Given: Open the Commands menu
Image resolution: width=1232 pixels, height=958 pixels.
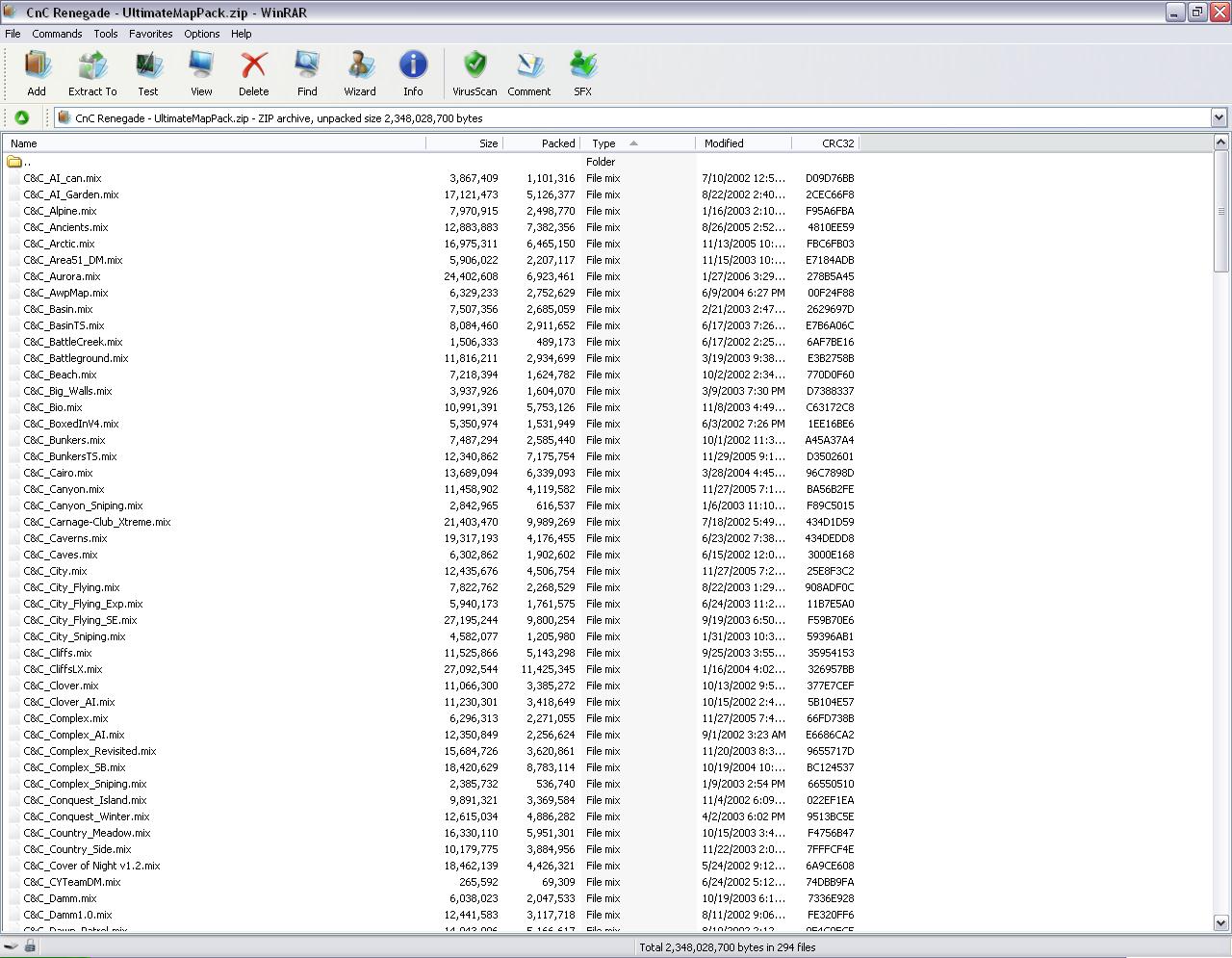Looking at the screenshot, I should [x=57, y=34].
